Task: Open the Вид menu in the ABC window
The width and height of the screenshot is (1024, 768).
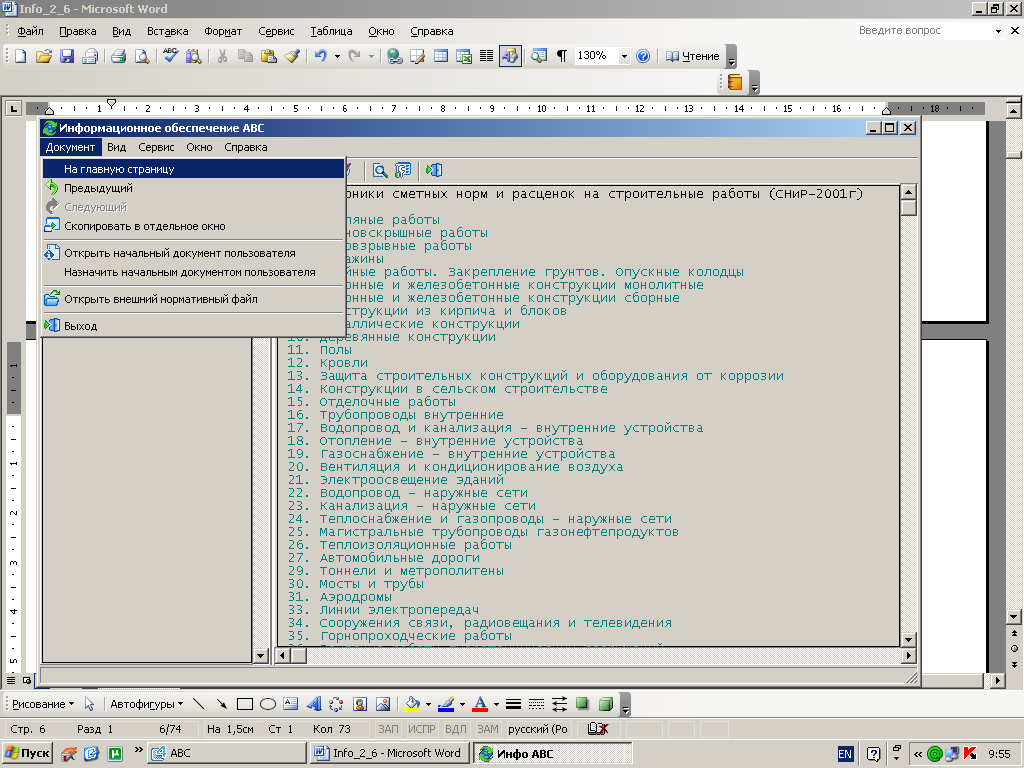Action: point(116,147)
